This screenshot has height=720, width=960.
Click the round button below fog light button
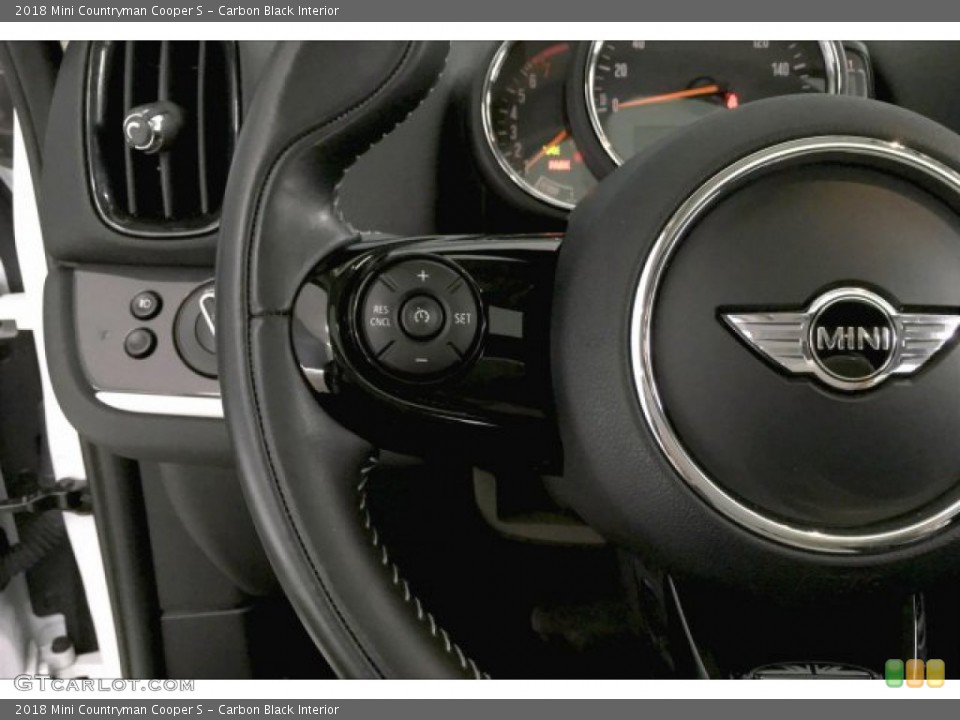point(140,342)
